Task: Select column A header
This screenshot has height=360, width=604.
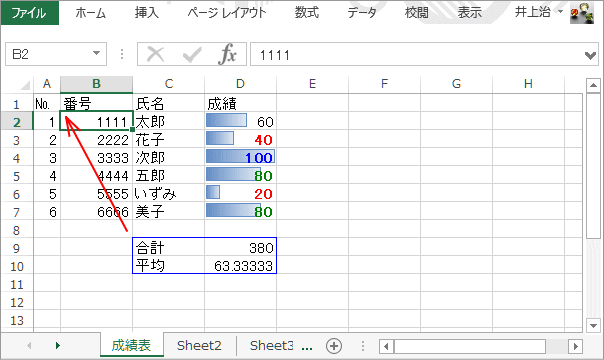Action: (47, 84)
